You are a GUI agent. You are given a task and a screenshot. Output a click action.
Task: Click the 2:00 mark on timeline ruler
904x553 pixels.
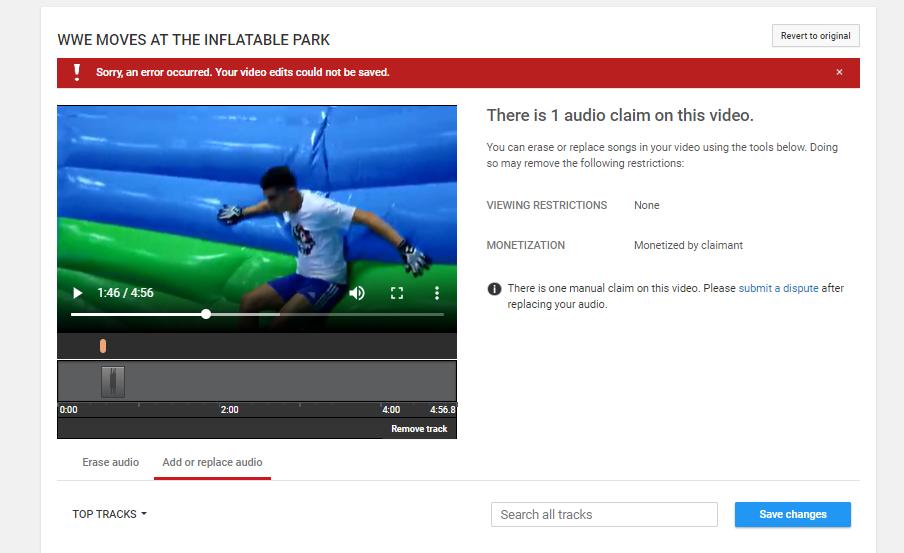(229, 410)
